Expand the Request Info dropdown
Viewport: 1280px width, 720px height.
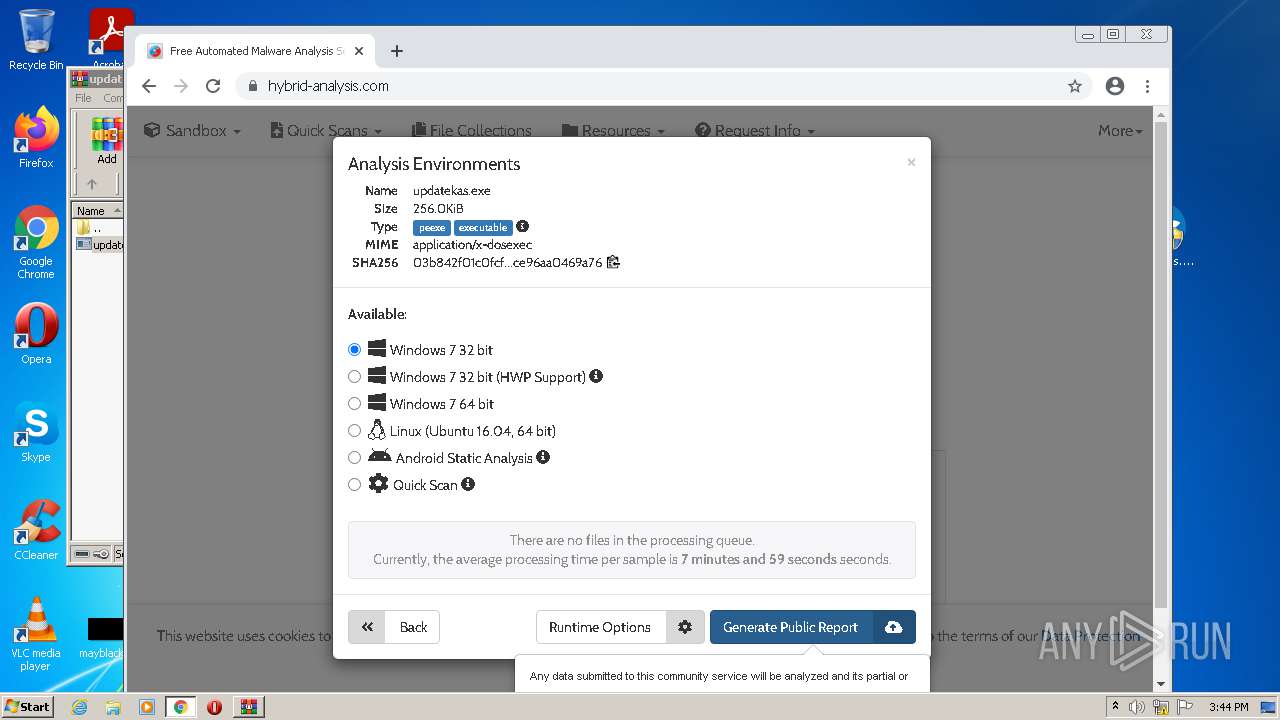click(x=755, y=130)
